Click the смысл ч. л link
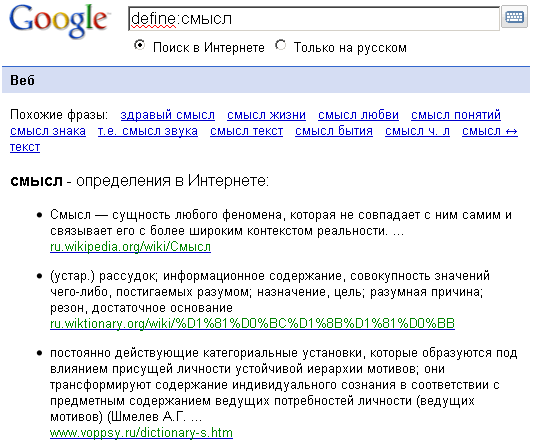The image size is (535, 444). [417, 131]
